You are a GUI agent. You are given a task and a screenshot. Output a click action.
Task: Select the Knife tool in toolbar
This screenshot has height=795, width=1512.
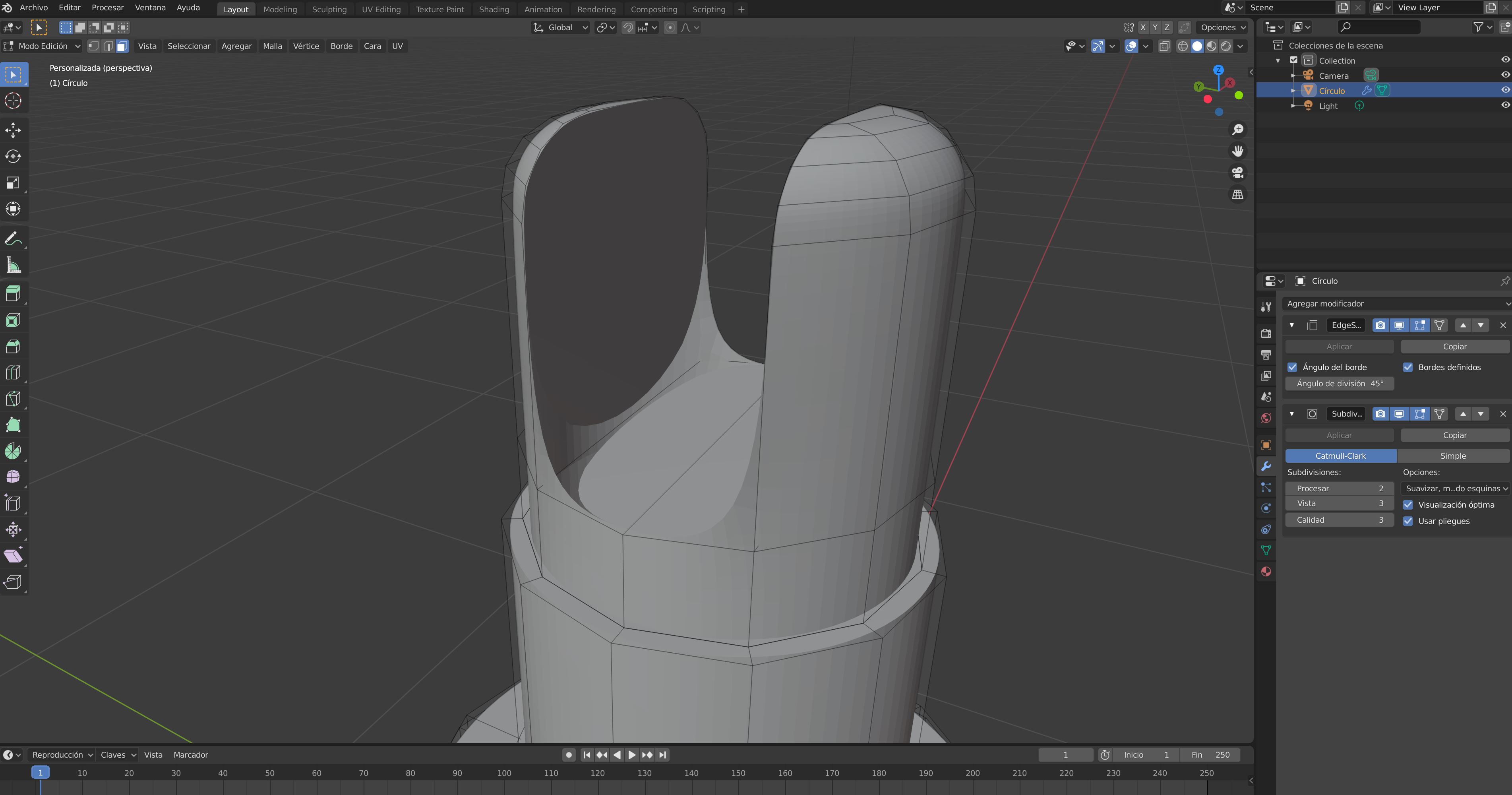(13, 399)
